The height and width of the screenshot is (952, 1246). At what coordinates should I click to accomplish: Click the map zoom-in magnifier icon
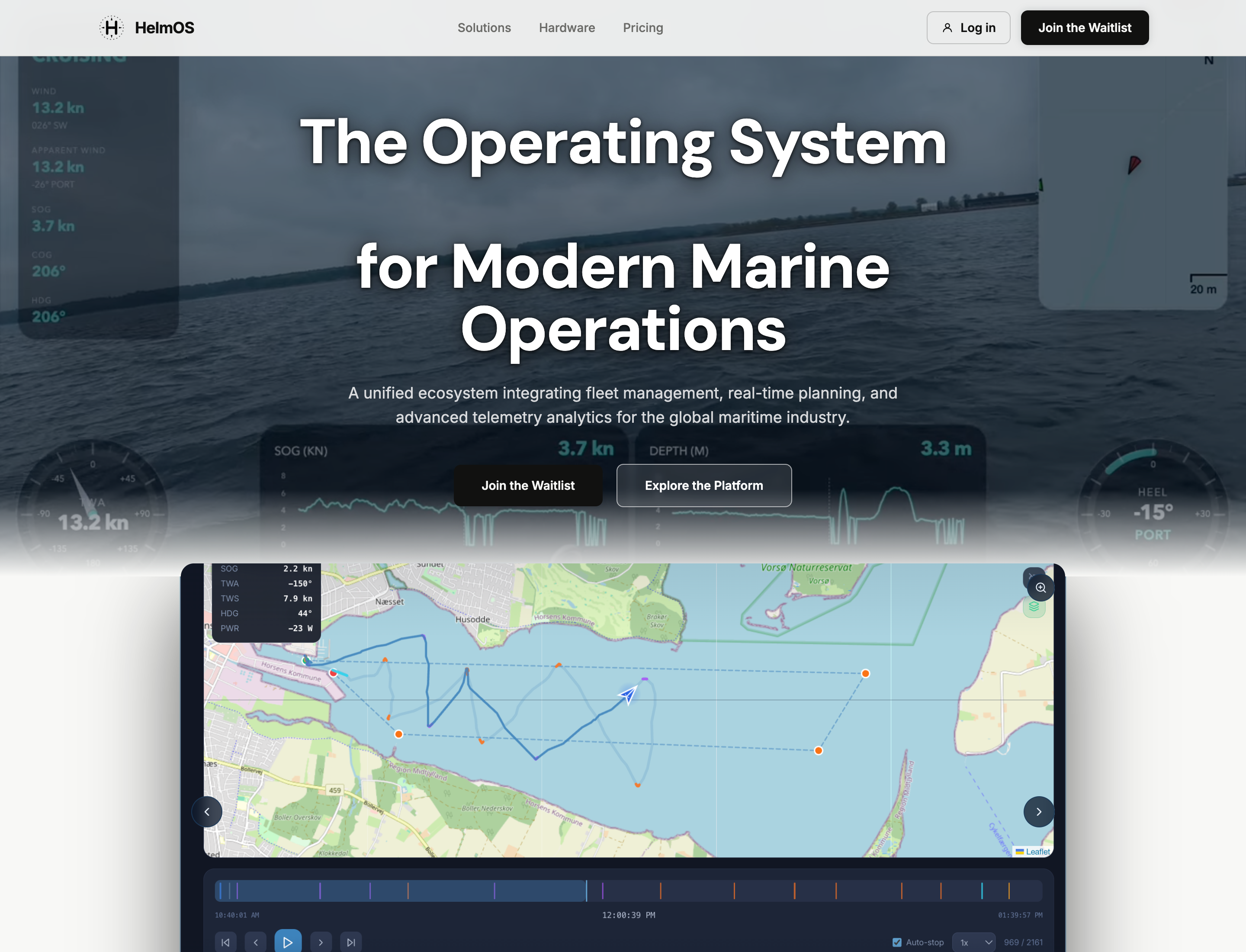pos(1040,588)
